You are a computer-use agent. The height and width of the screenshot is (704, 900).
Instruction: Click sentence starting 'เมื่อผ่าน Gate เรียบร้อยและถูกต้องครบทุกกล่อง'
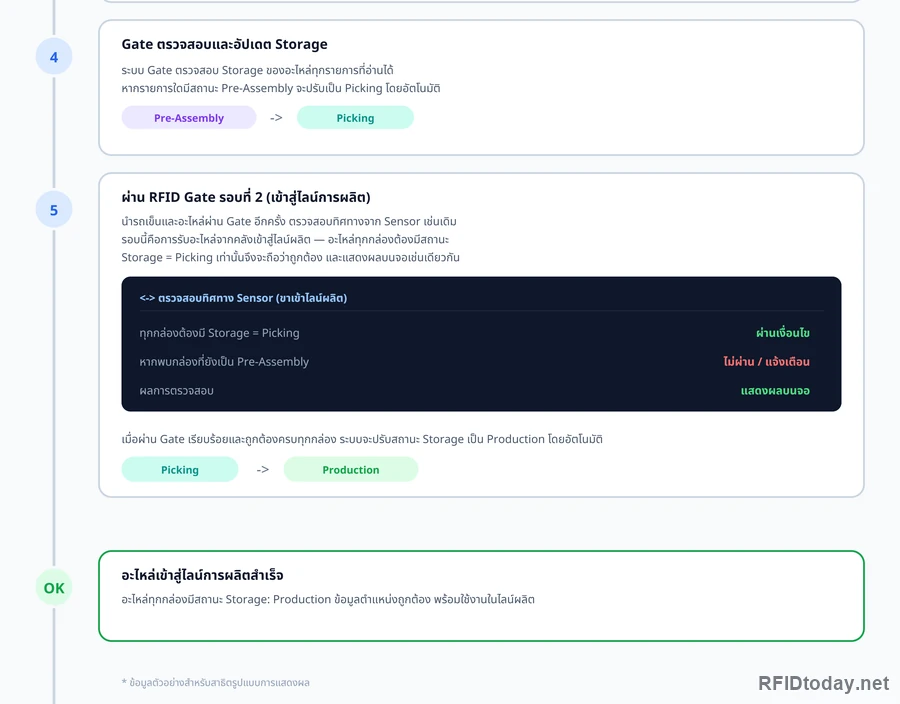[362, 439]
